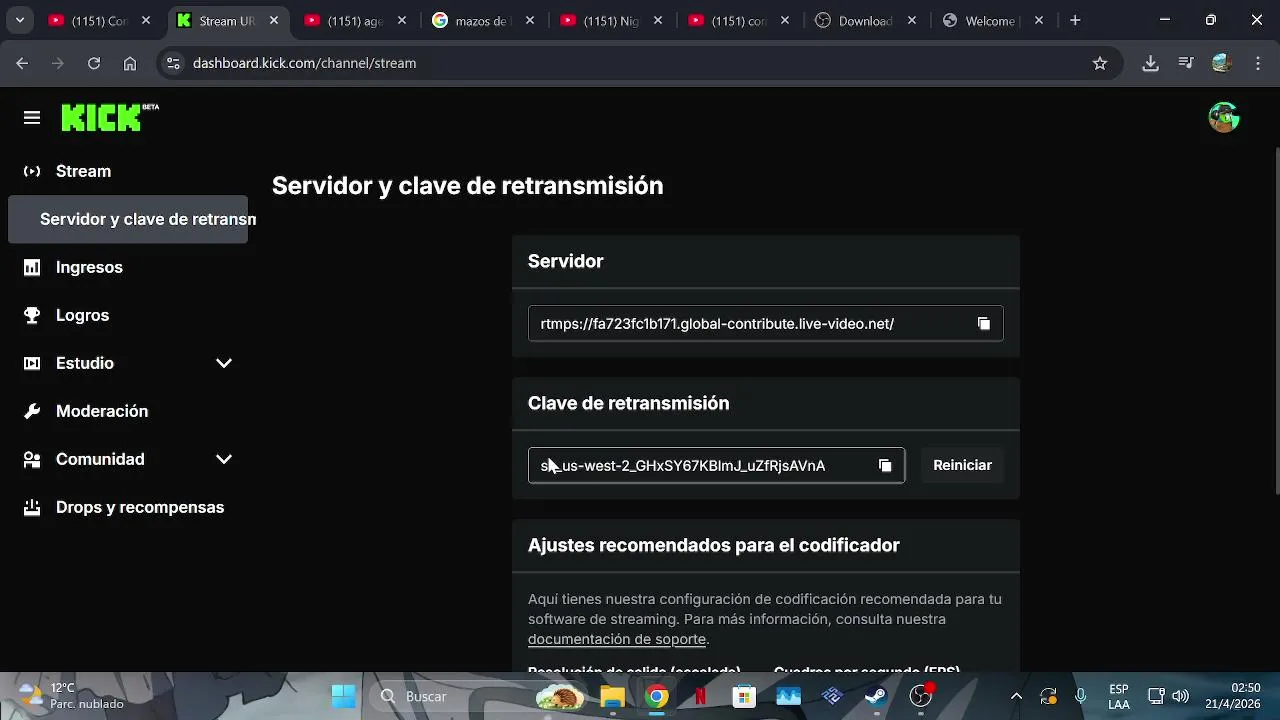This screenshot has height=720, width=1280.
Task: View site information icon in the address bar
Action: pos(173,63)
